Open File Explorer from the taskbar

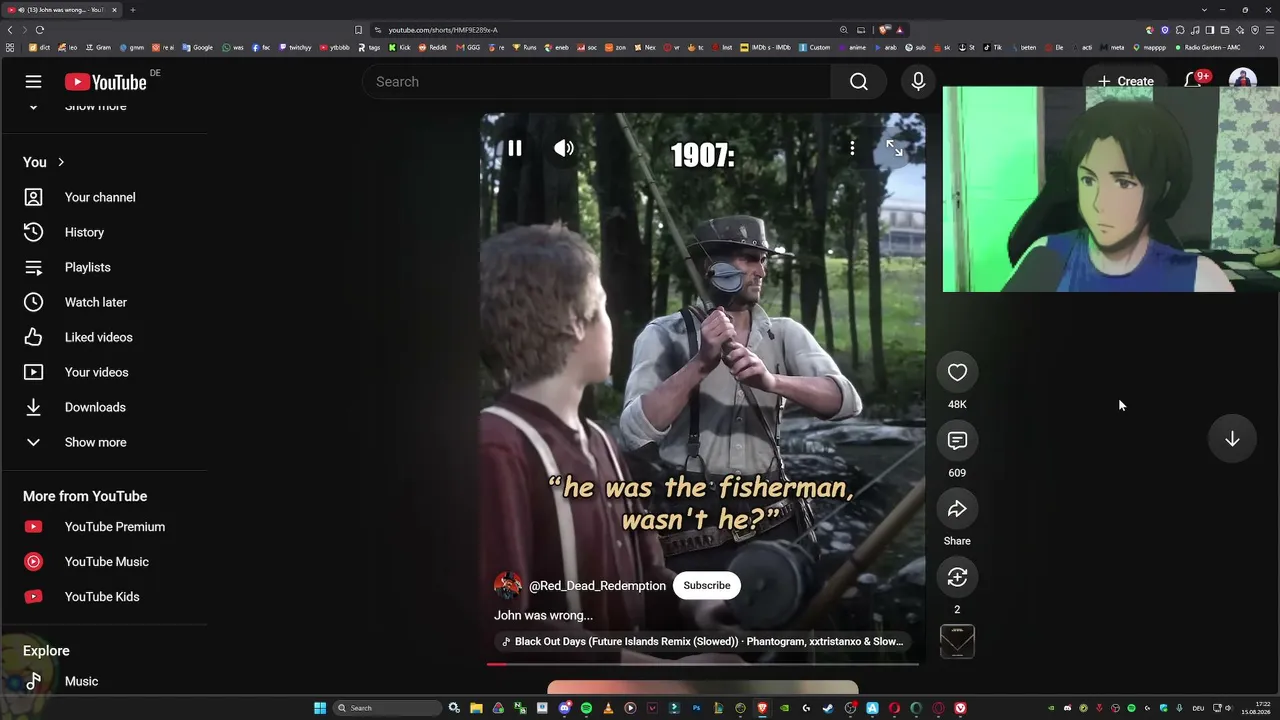coord(476,708)
